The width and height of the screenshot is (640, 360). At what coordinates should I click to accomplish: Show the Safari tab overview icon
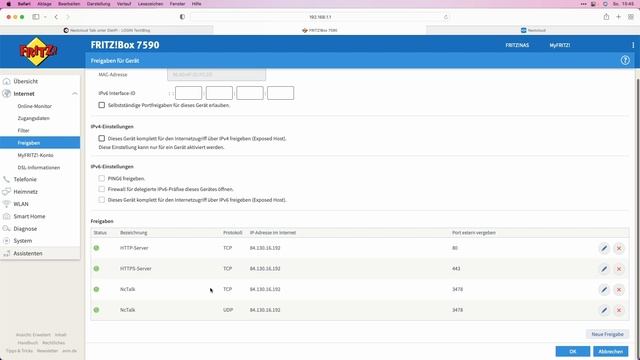click(631, 17)
